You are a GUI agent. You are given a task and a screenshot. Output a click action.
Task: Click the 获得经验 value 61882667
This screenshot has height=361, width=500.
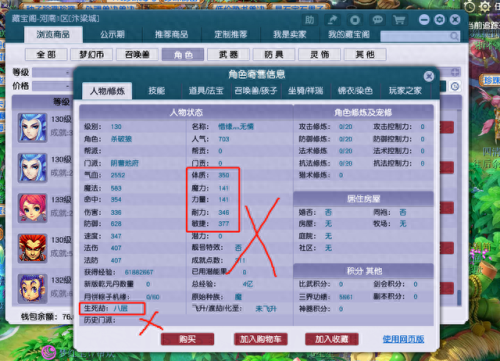pos(139,272)
